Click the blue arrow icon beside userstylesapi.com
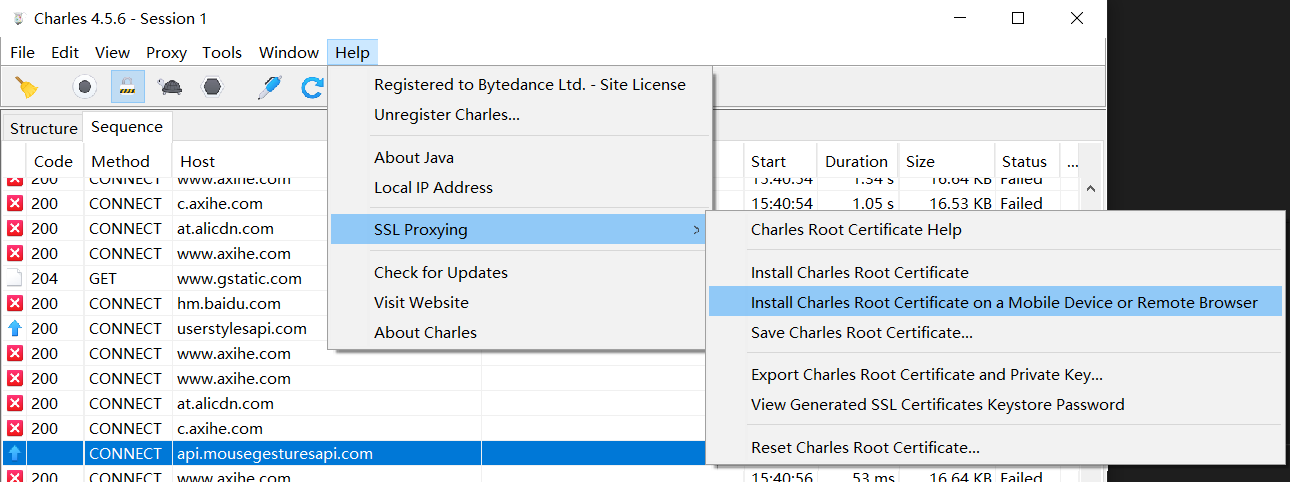The image size is (1290, 482). pyautogui.click(x=15, y=328)
